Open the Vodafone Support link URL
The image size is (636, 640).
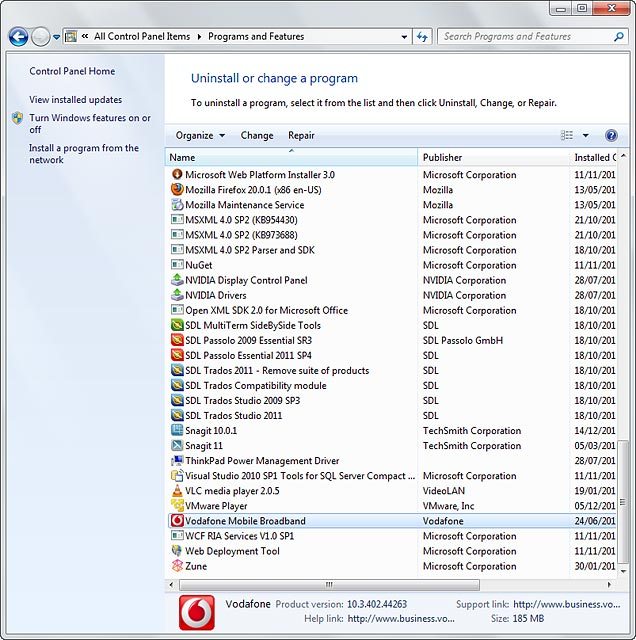coord(567,604)
